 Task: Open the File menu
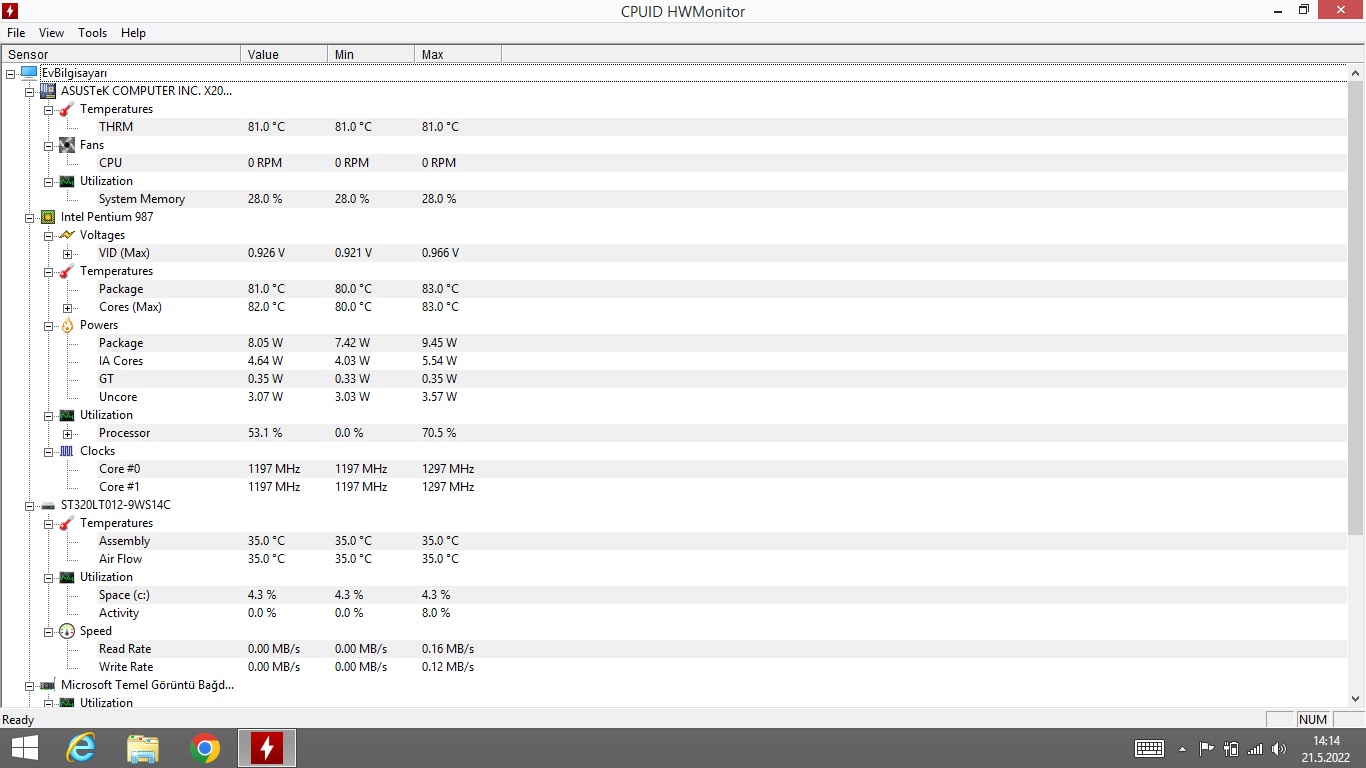16,33
